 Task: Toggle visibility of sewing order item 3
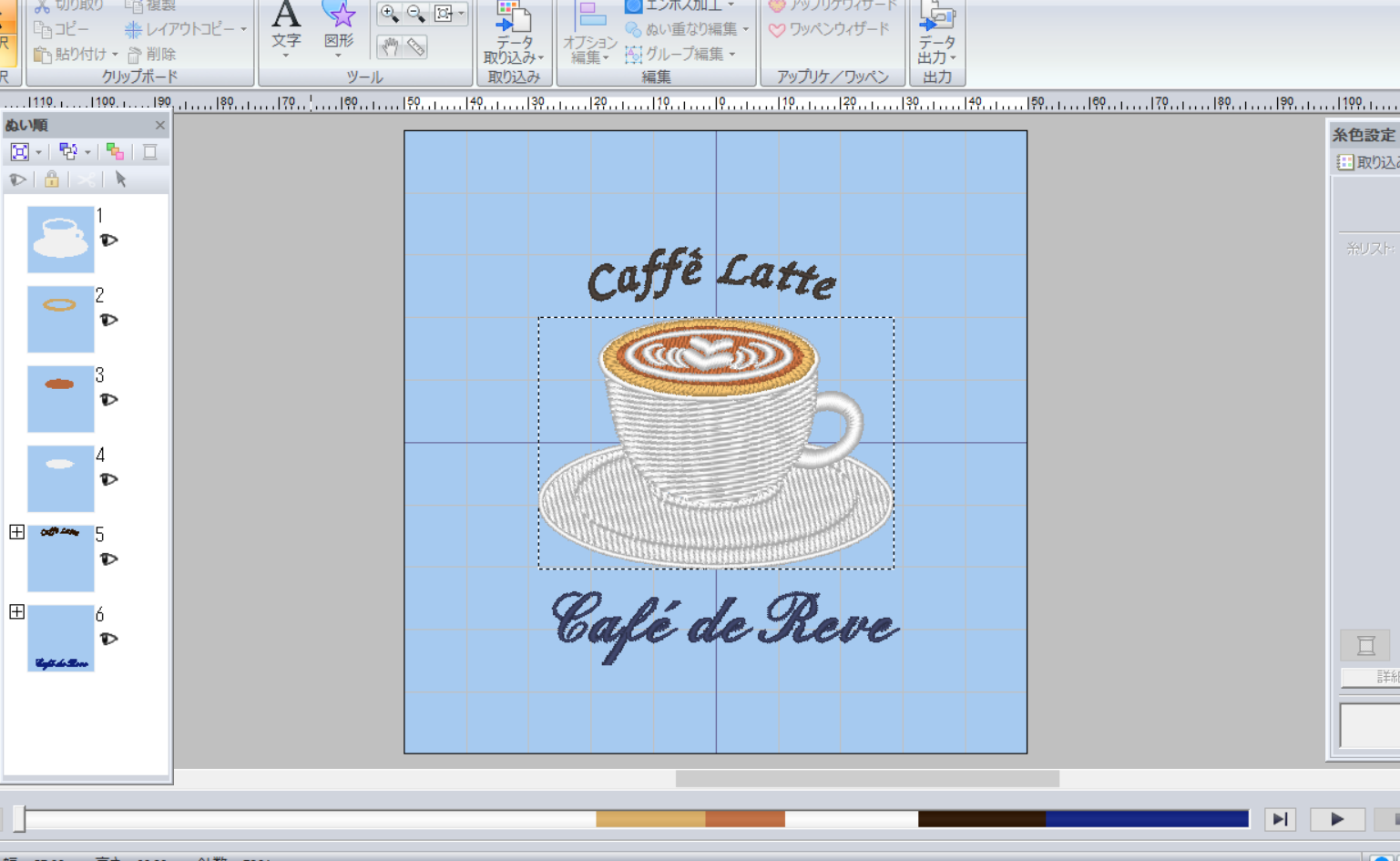pyautogui.click(x=109, y=400)
